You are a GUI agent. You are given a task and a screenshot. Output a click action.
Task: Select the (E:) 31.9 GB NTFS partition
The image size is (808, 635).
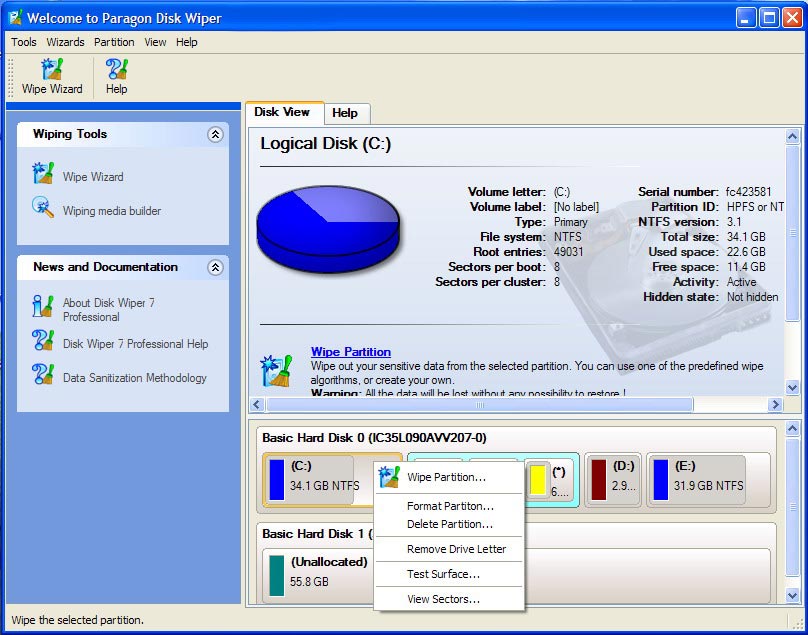pyautogui.click(x=696, y=479)
